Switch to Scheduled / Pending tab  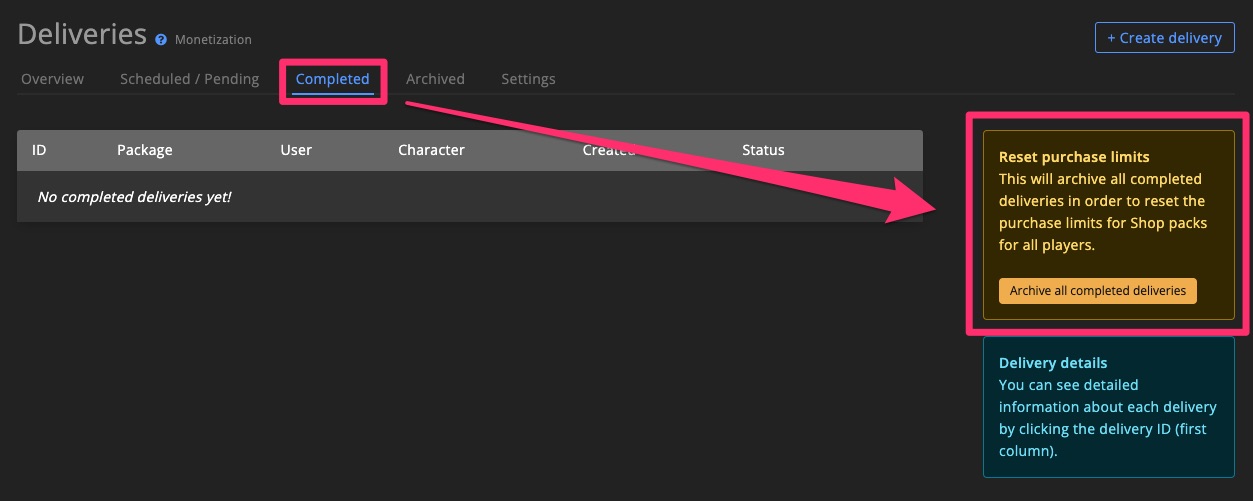[x=189, y=79]
